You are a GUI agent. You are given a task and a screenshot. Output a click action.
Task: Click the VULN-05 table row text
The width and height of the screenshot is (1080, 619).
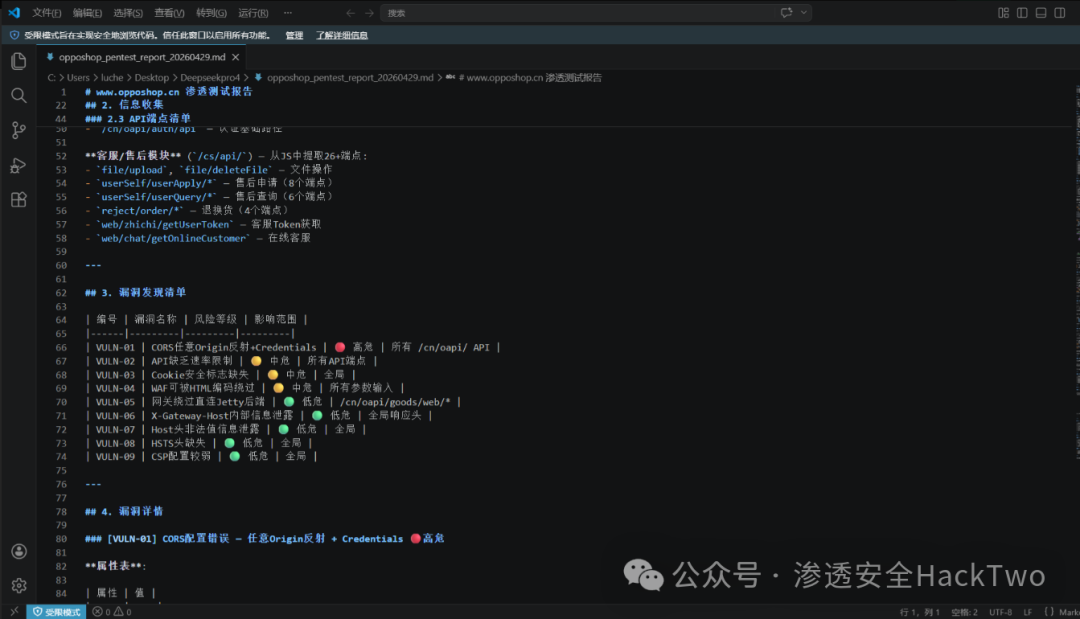273,401
